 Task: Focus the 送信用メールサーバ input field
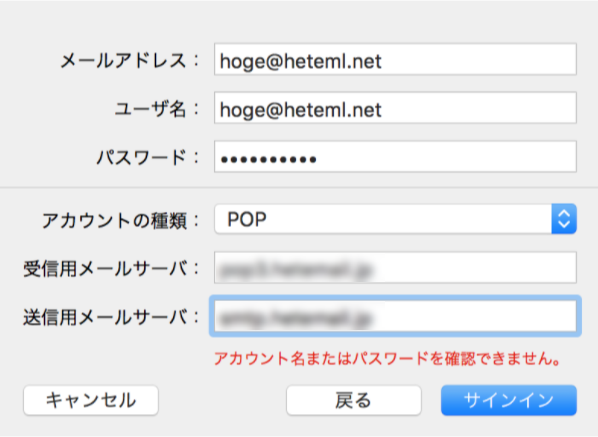tap(395, 316)
